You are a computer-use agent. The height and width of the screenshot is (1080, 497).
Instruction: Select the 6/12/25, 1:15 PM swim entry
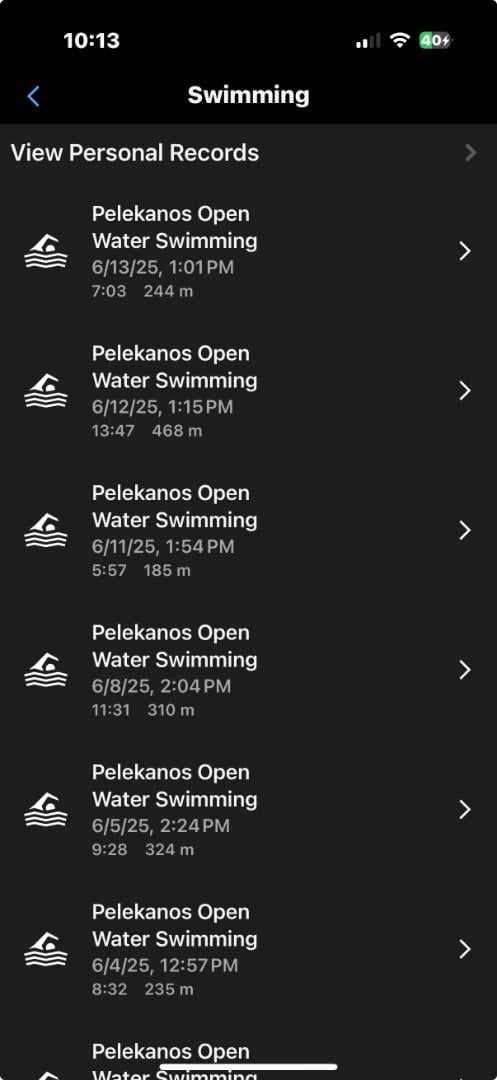point(248,391)
